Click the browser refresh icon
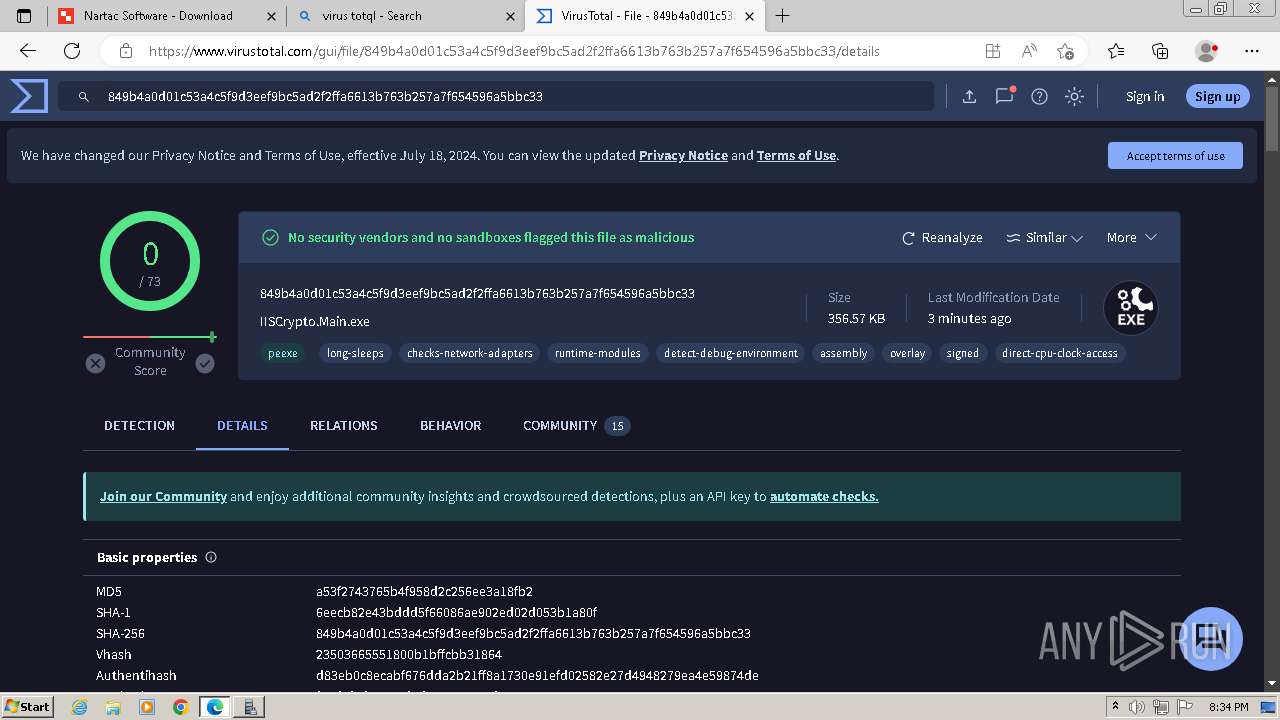This screenshot has width=1280, height=720. pos(72,51)
